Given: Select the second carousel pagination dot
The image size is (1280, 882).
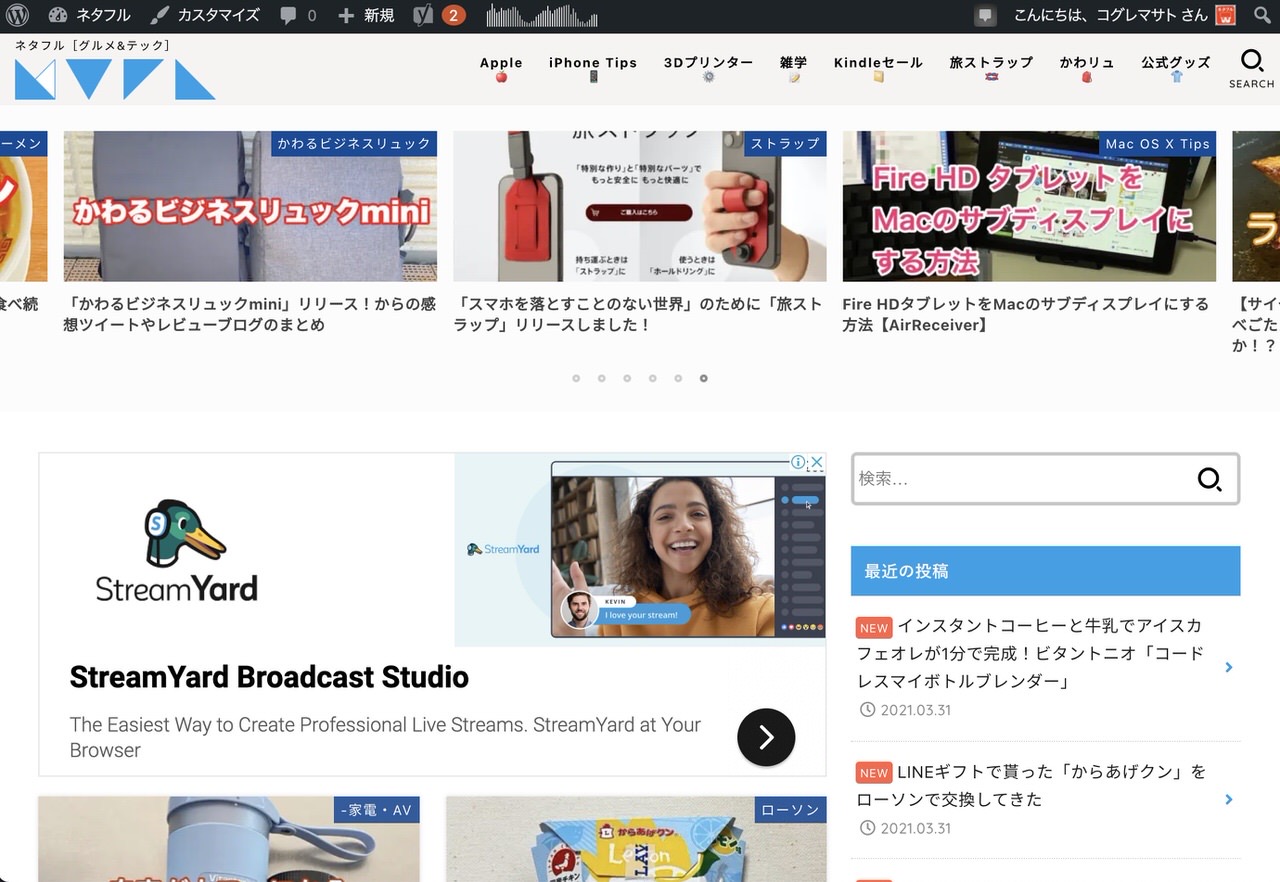Looking at the screenshot, I should coord(601,378).
